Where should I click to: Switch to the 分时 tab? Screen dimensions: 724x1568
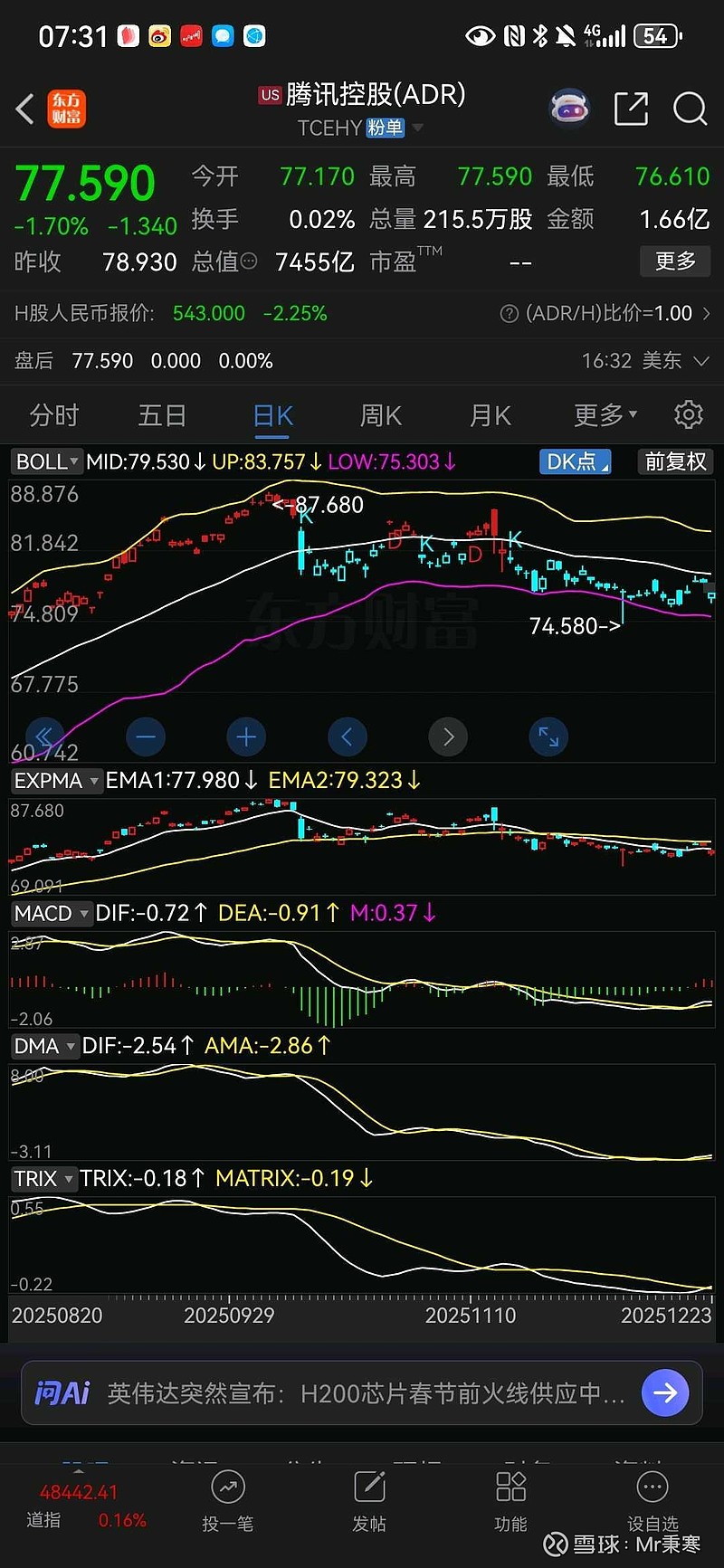(x=54, y=415)
